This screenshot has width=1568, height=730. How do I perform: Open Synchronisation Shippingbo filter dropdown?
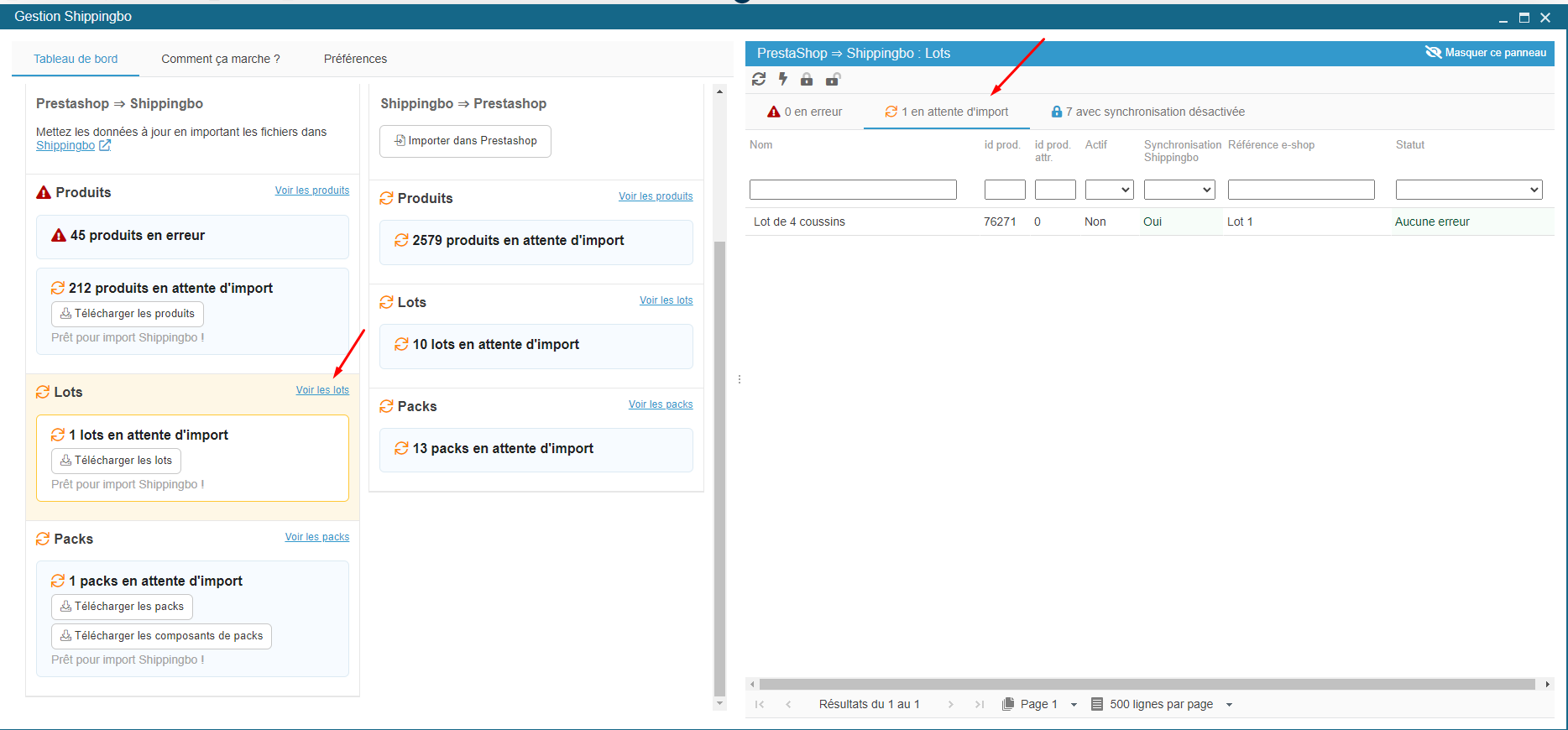[x=1179, y=190]
